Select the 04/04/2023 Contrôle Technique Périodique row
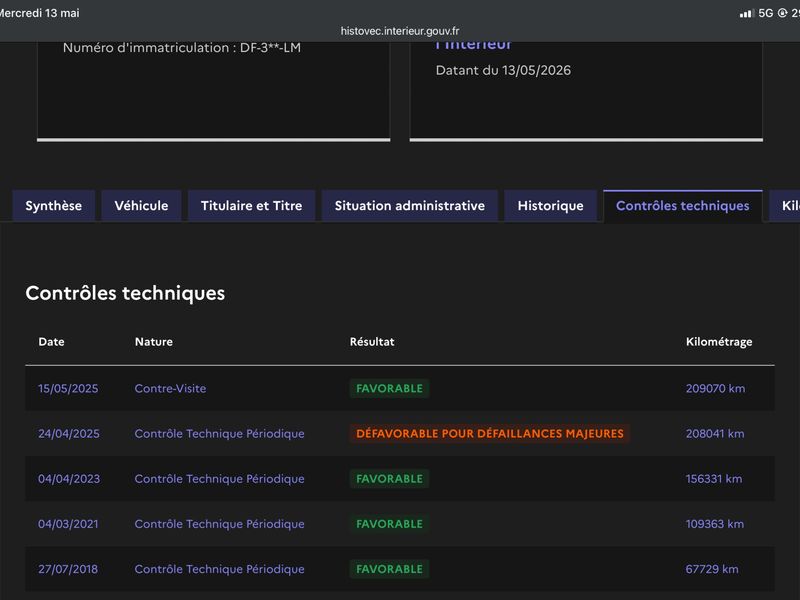Viewport: 800px width, 600px height. click(400, 479)
